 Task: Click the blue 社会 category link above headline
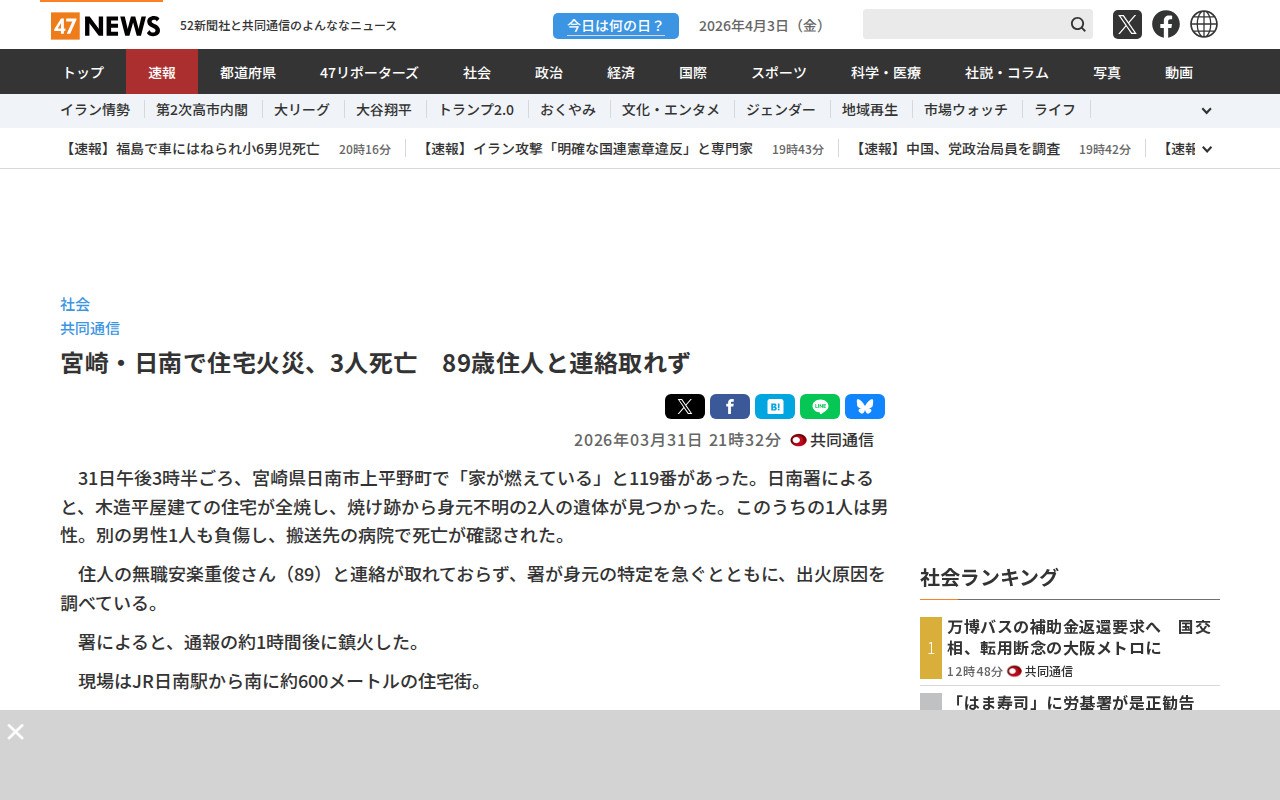pyautogui.click(x=75, y=304)
